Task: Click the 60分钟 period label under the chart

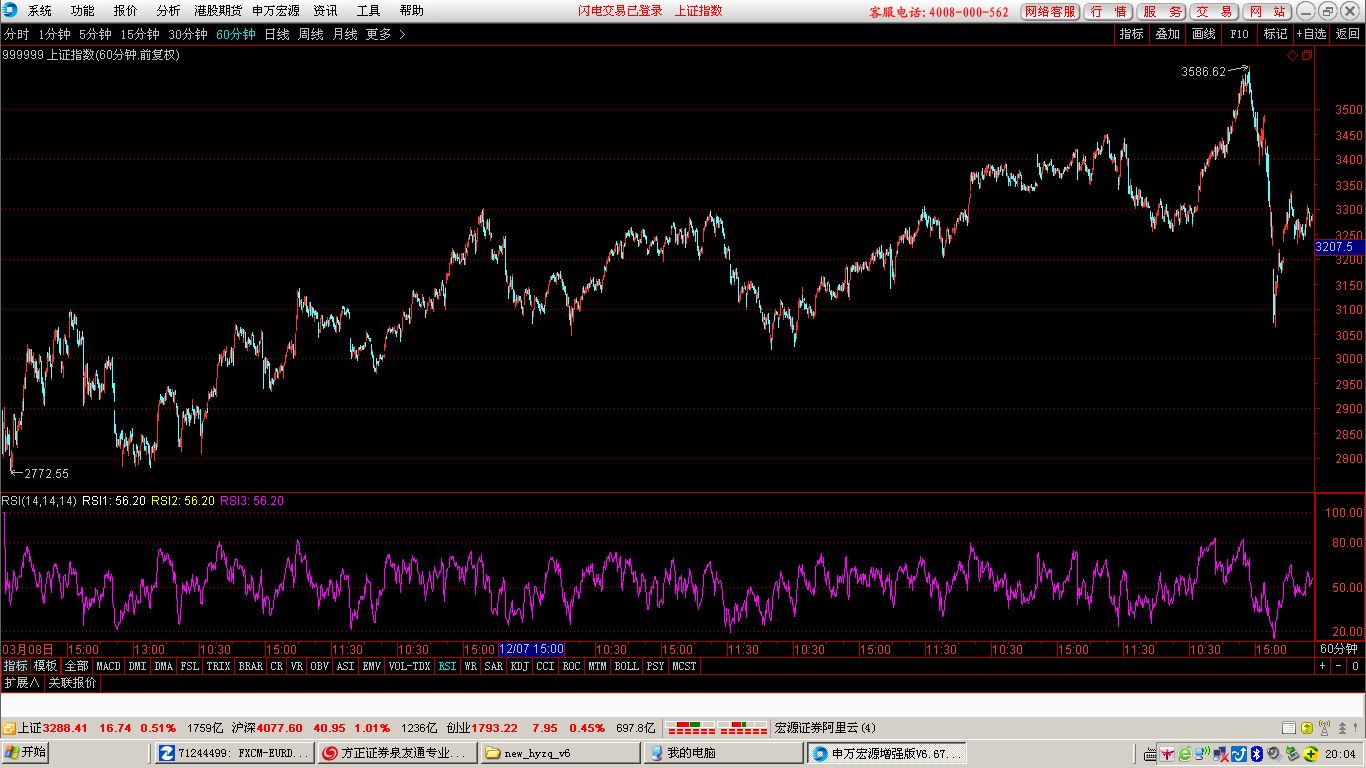Action: (1339, 650)
